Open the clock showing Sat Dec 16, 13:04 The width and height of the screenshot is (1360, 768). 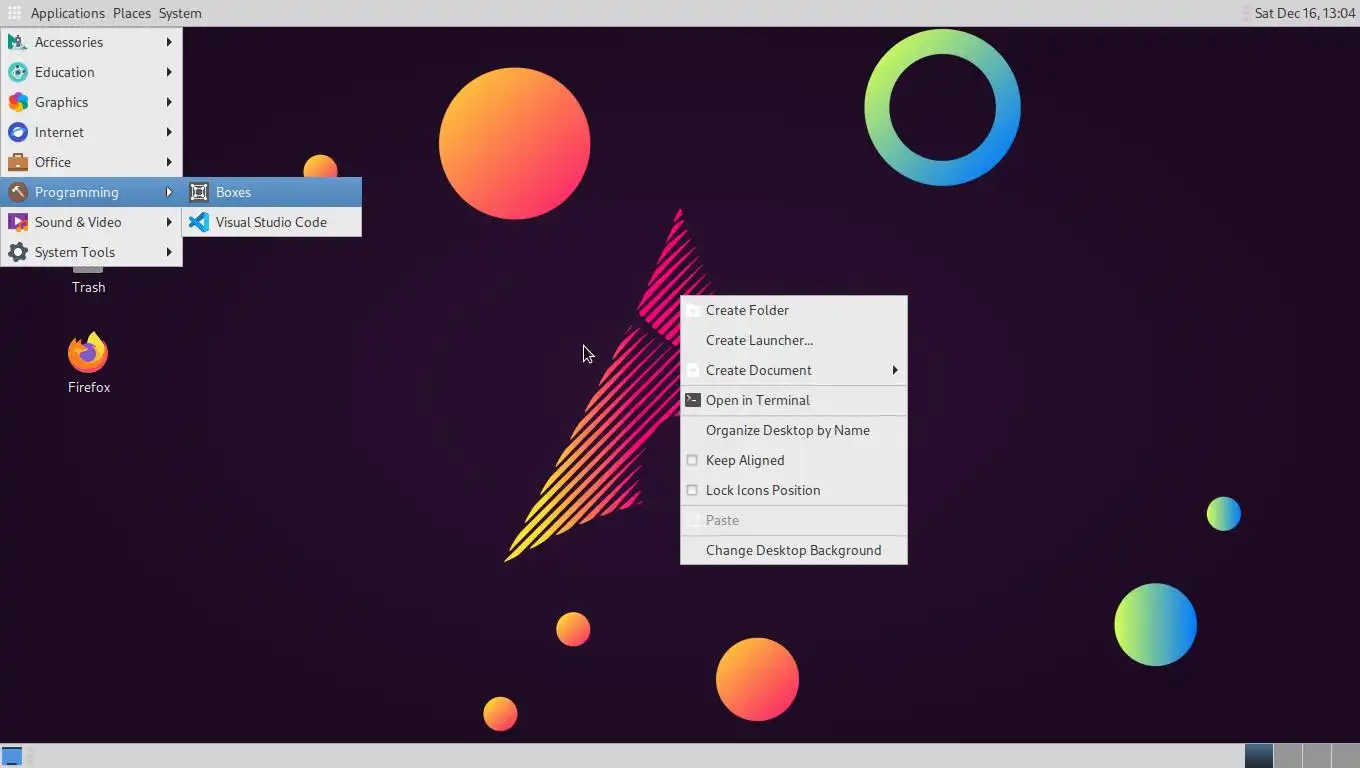click(x=1304, y=13)
